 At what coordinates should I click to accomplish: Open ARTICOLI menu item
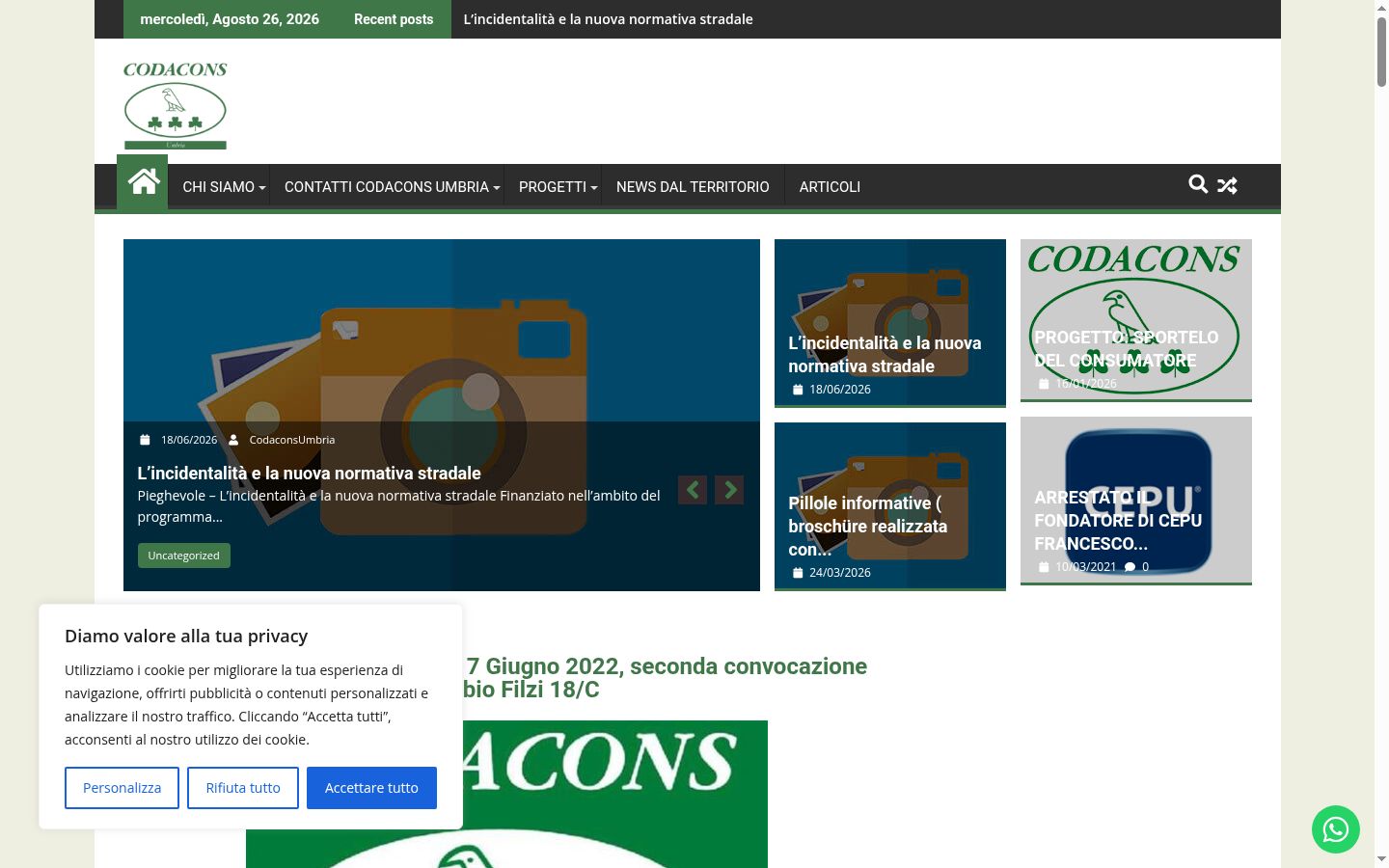click(830, 187)
